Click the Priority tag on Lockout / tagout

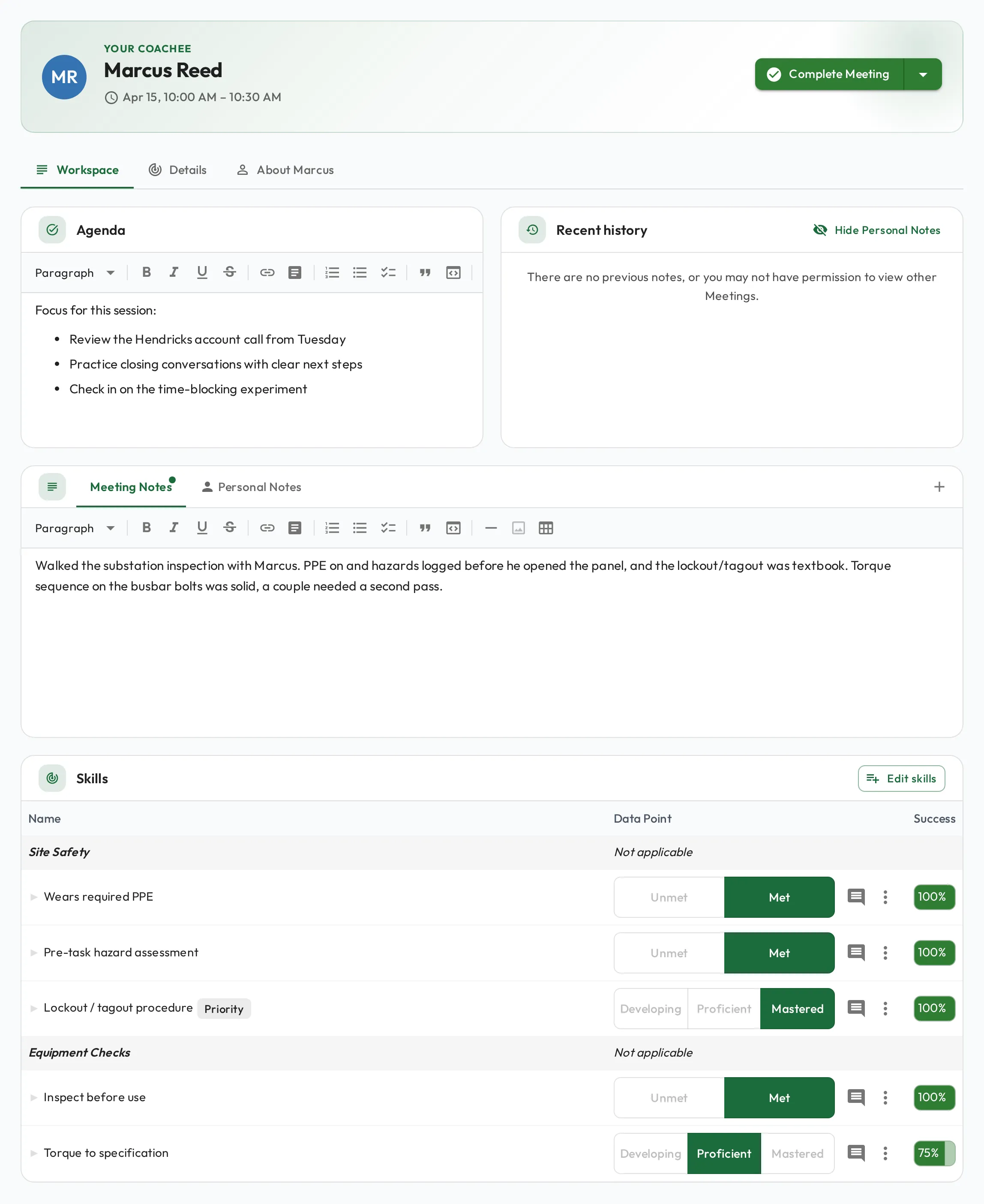[x=224, y=1009]
